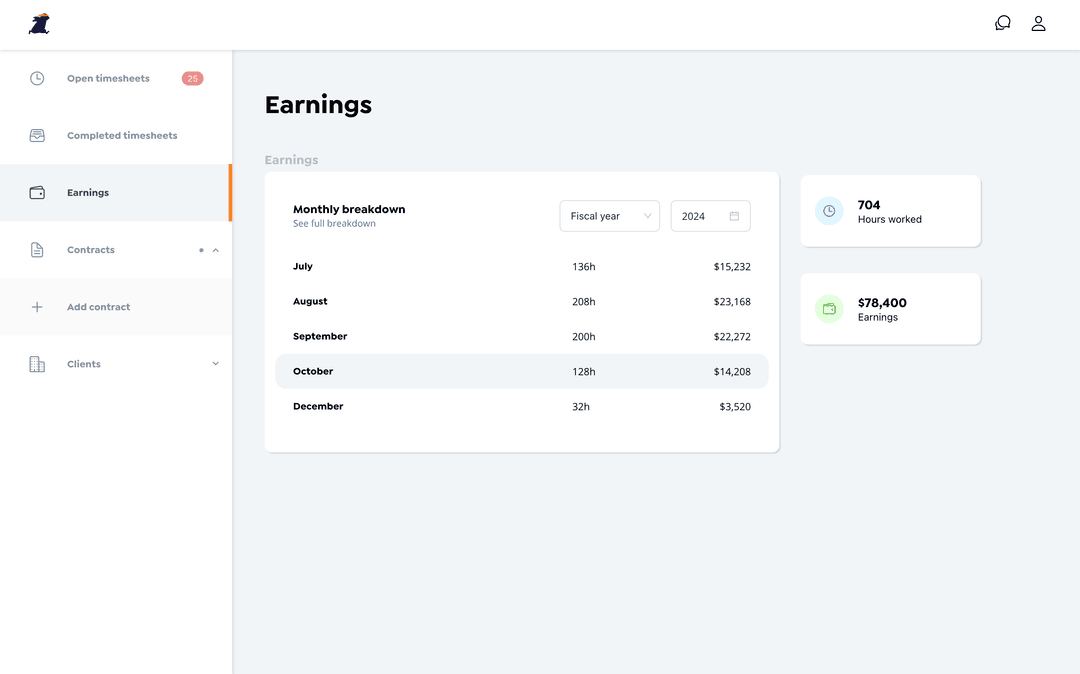Image resolution: width=1080 pixels, height=674 pixels.
Task: Click the document icon beside Contracts
Action: tap(37, 250)
